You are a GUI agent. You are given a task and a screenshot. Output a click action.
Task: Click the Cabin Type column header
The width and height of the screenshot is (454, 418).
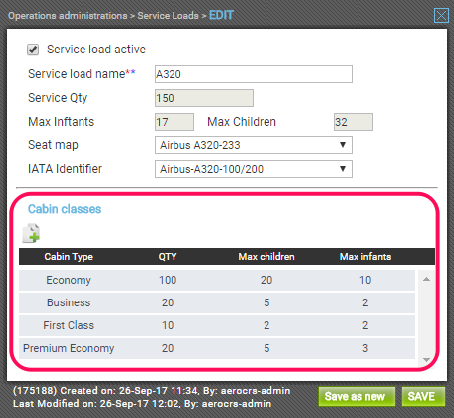[x=69, y=257]
